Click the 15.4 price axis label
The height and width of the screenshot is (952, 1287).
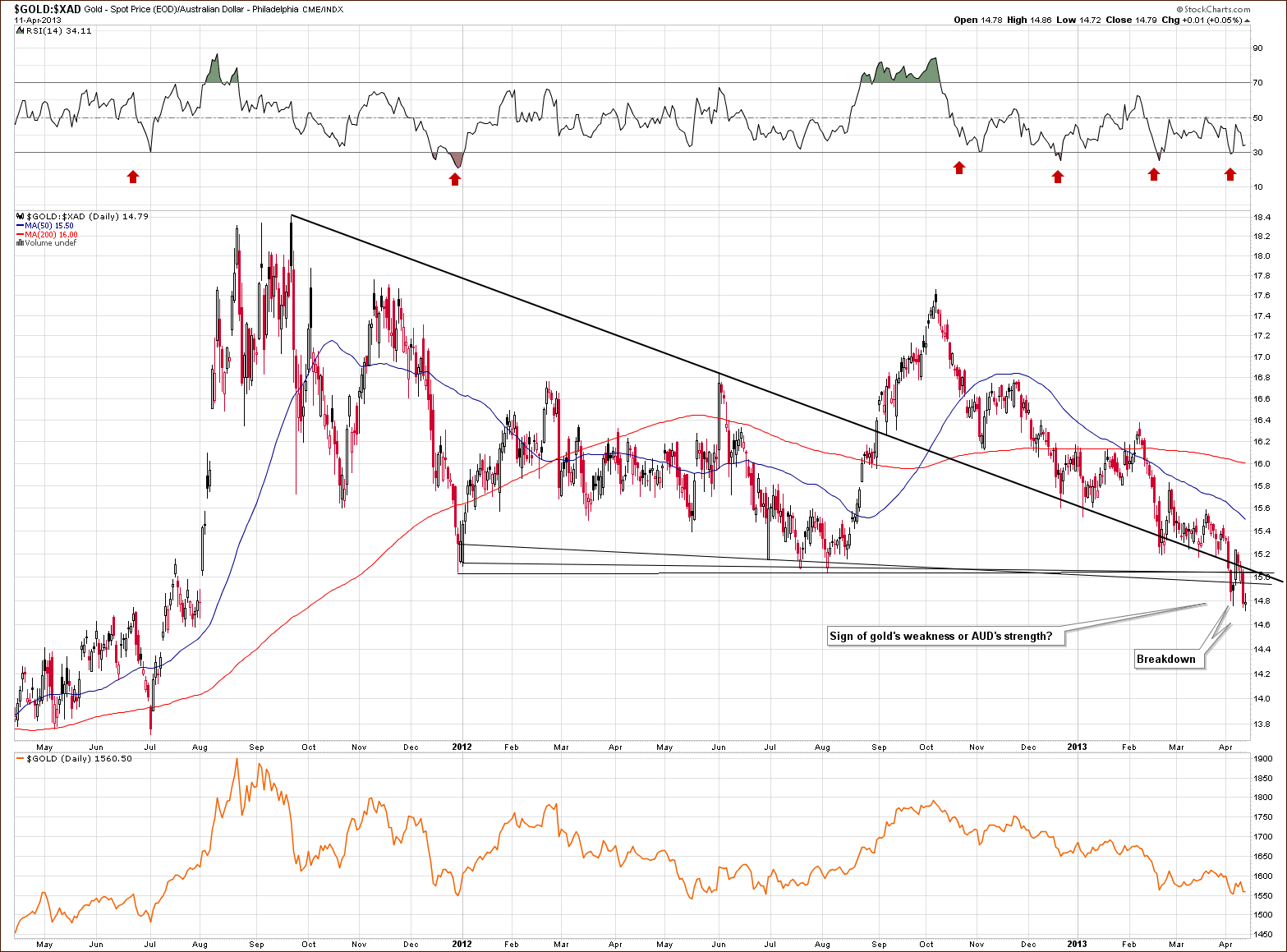coord(1262,531)
